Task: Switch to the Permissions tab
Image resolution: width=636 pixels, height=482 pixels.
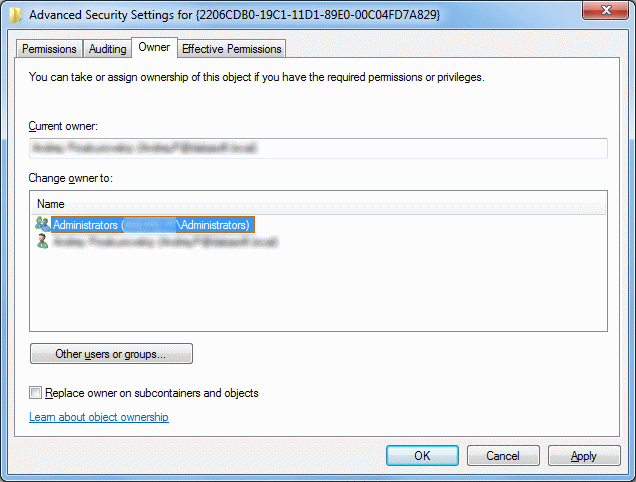Action: click(x=49, y=49)
